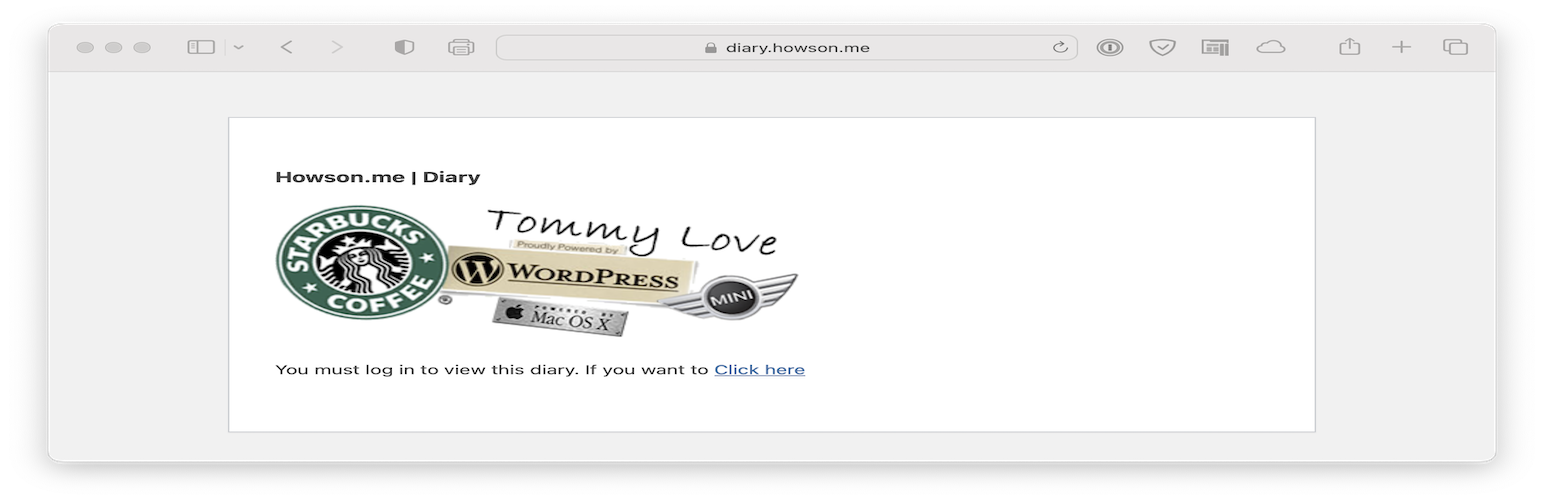Follow the 'Click here' login link
The width and height of the screenshot is (1544, 500).
coord(759,370)
